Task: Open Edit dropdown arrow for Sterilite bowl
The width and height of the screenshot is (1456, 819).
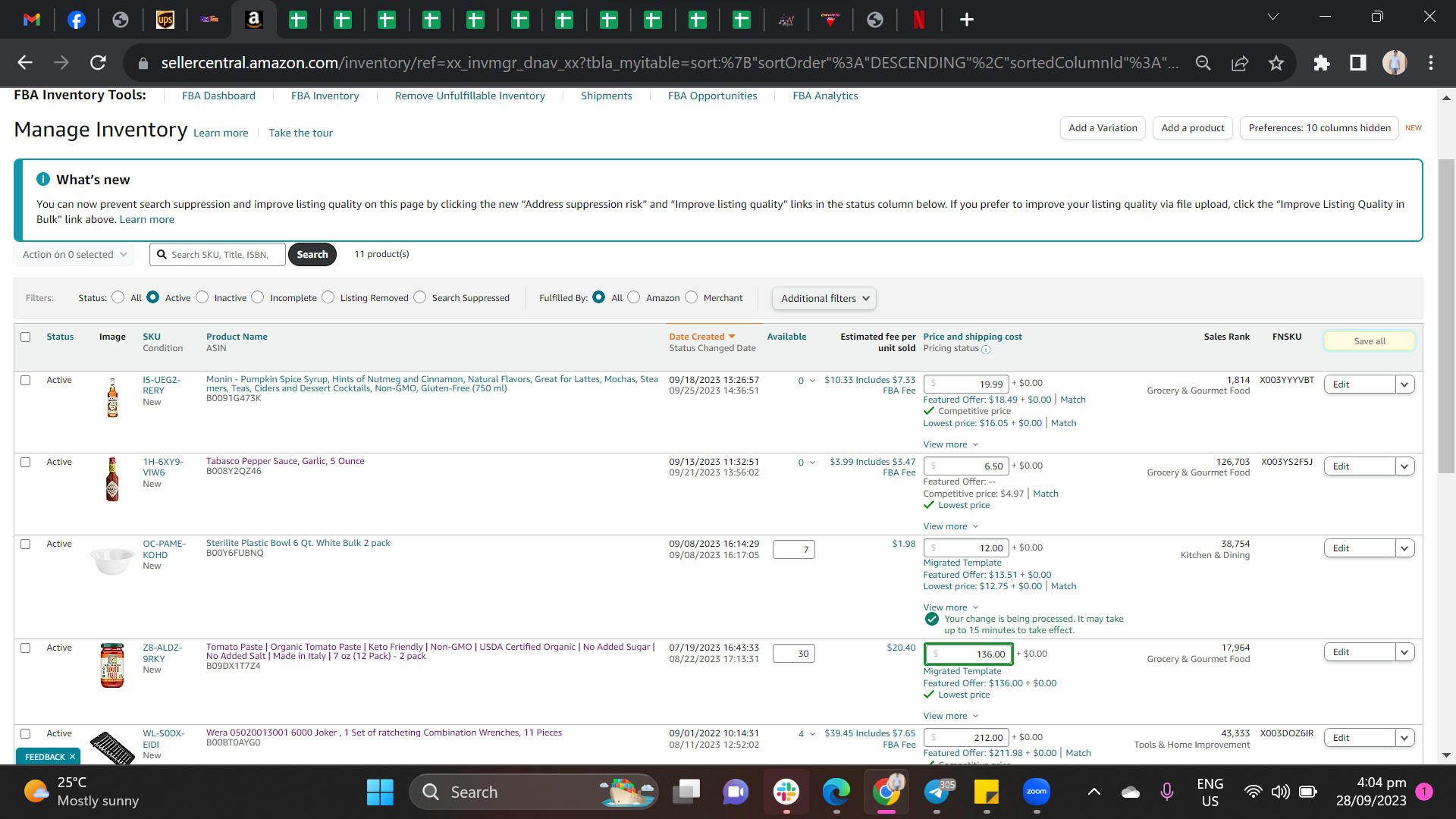Action: (x=1404, y=548)
